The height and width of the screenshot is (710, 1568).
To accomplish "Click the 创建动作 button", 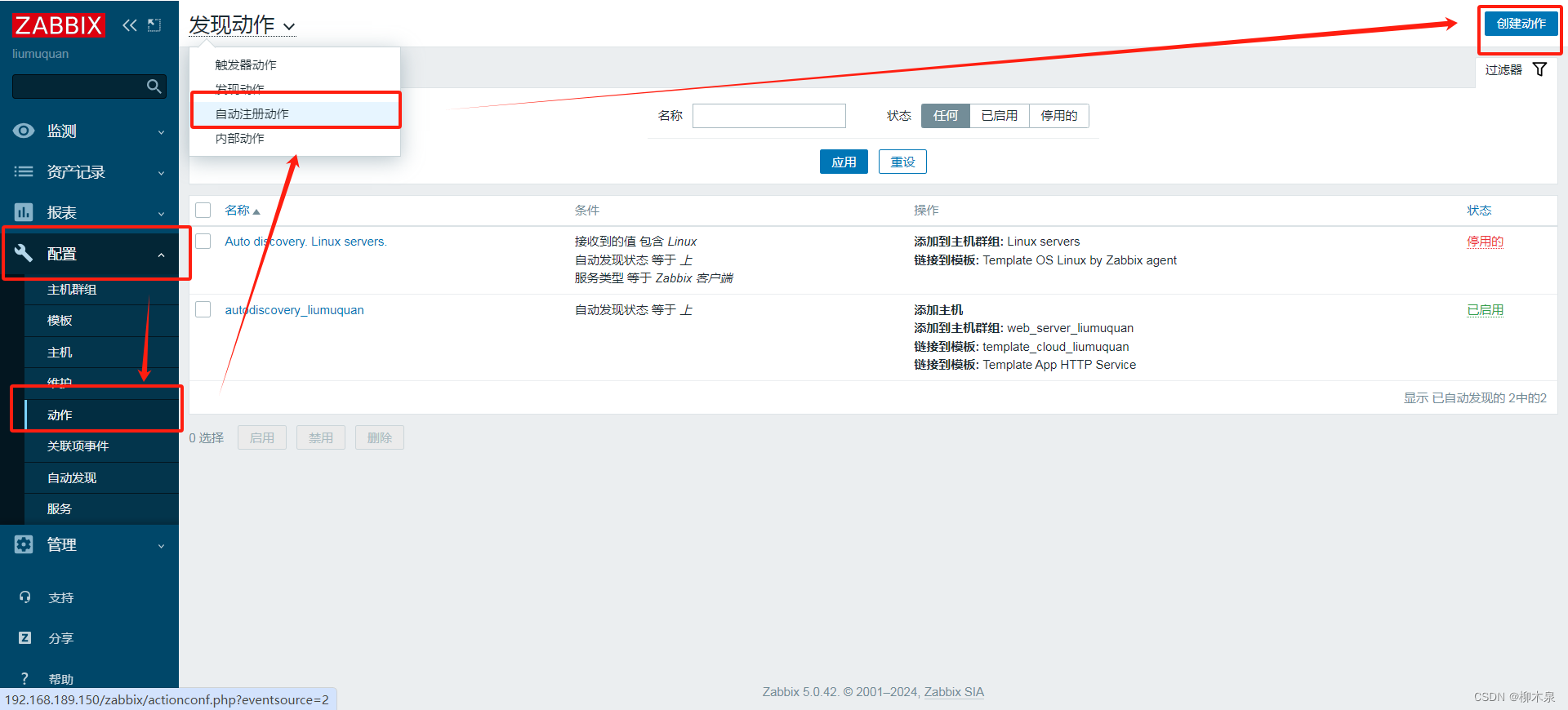I will click(x=1521, y=24).
